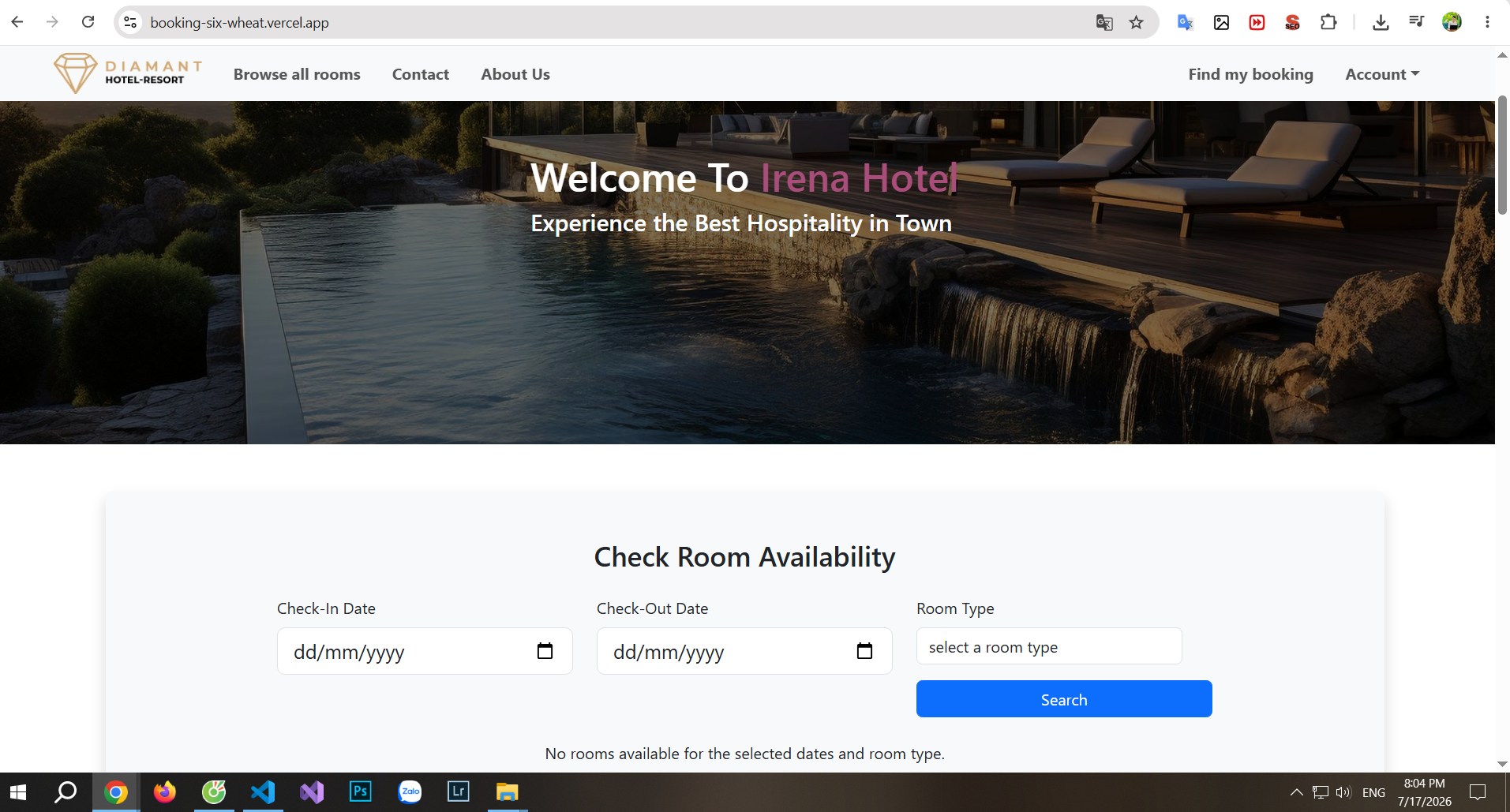Viewport: 1510px width, 812px height.
Task: Click the red video downloader extension icon
Action: click(1257, 22)
